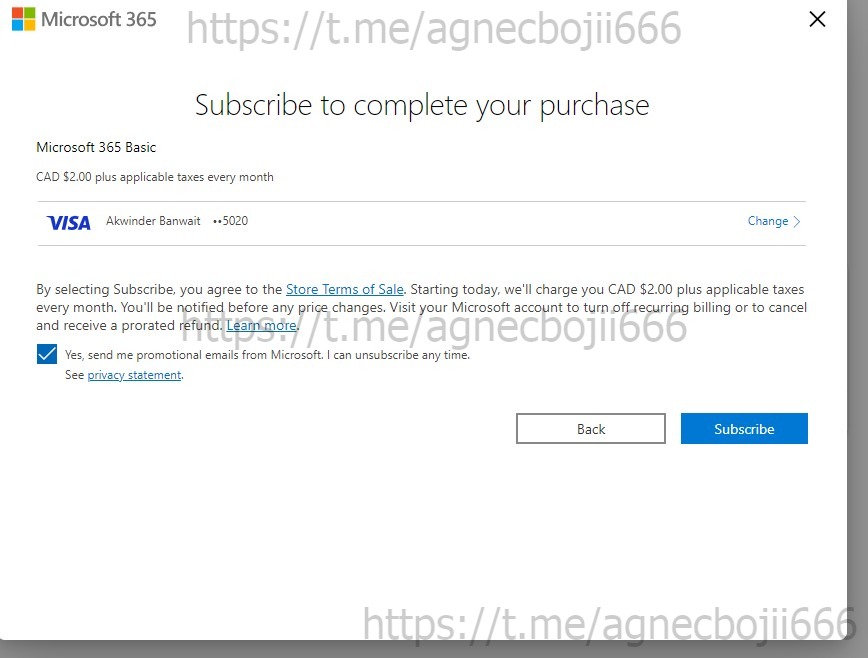Open the Learn more link
This screenshot has width=868, height=658.
point(261,325)
